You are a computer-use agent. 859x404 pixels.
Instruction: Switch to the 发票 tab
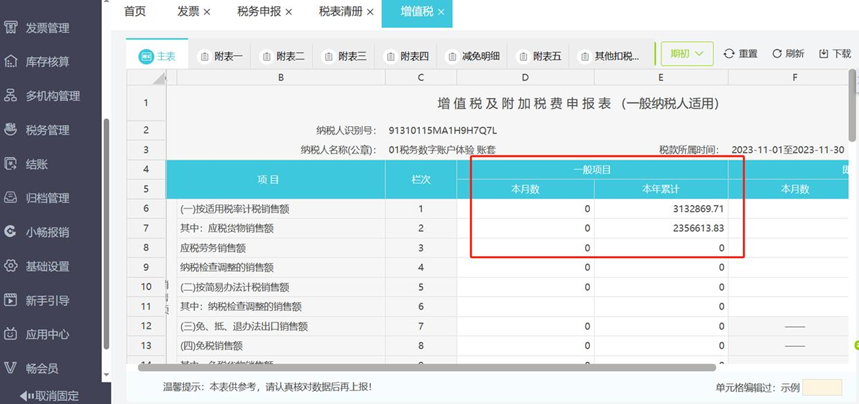point(188,12)
